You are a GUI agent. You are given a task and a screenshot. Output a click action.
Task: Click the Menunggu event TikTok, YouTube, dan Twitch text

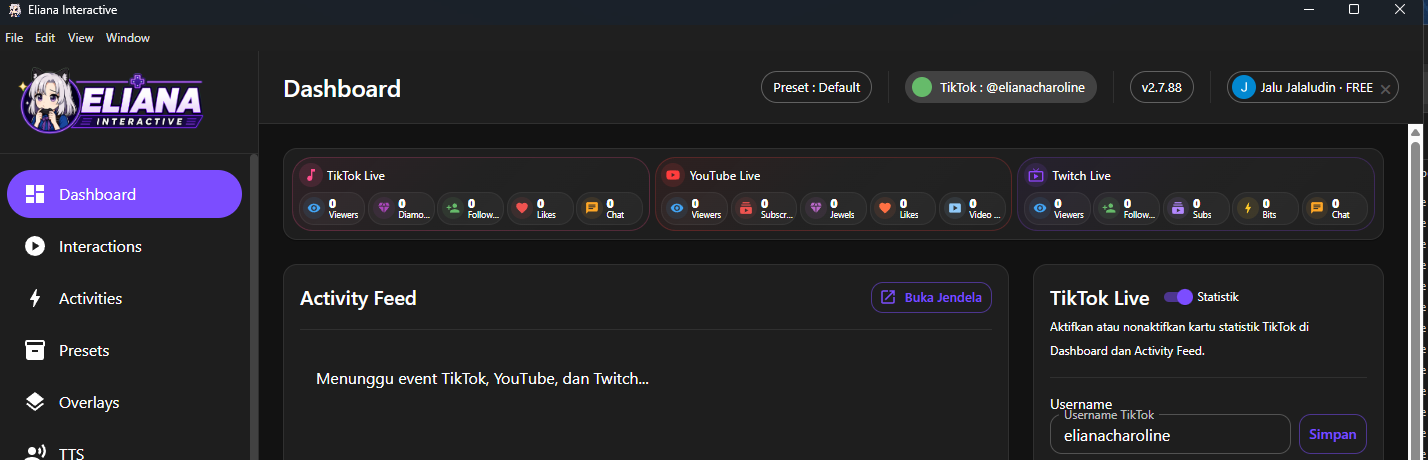[x=483, y=379]
